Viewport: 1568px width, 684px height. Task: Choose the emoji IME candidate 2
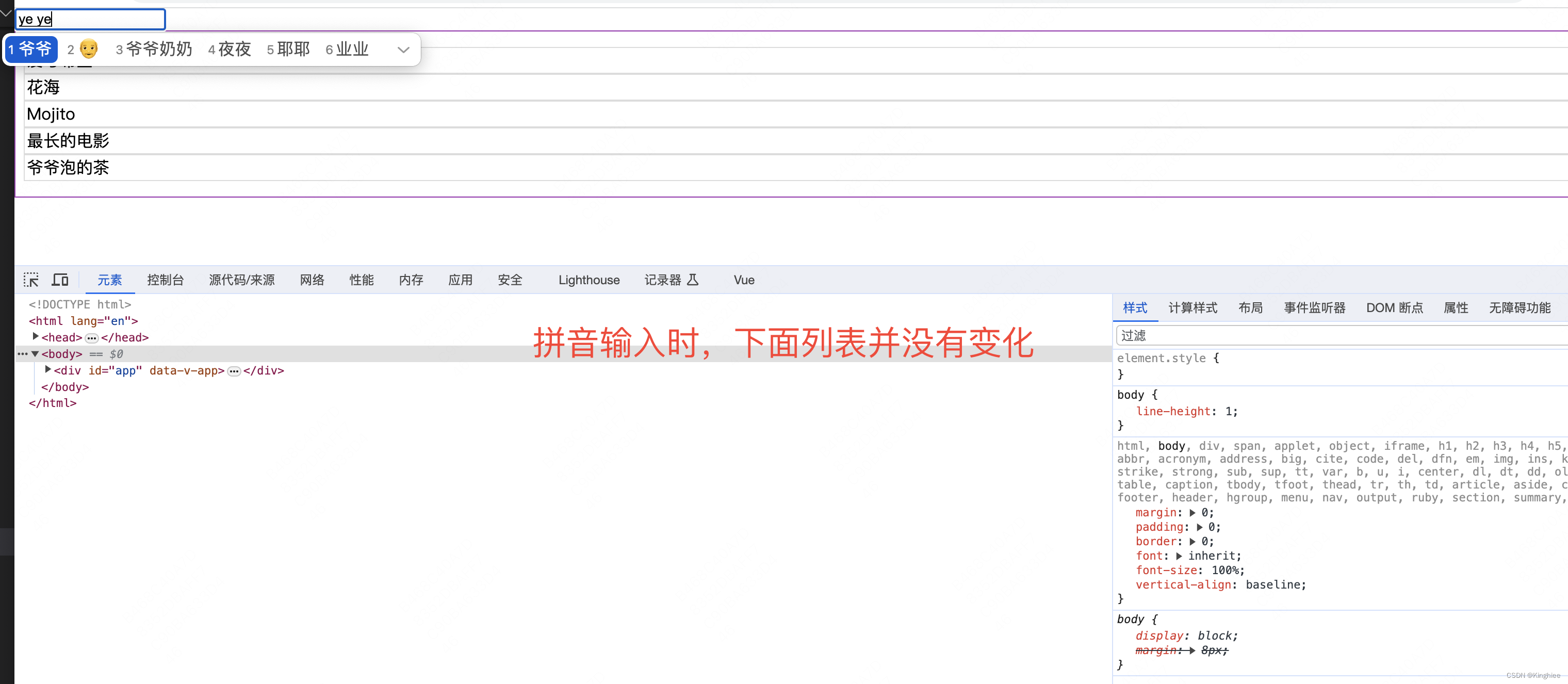(82, 50)
